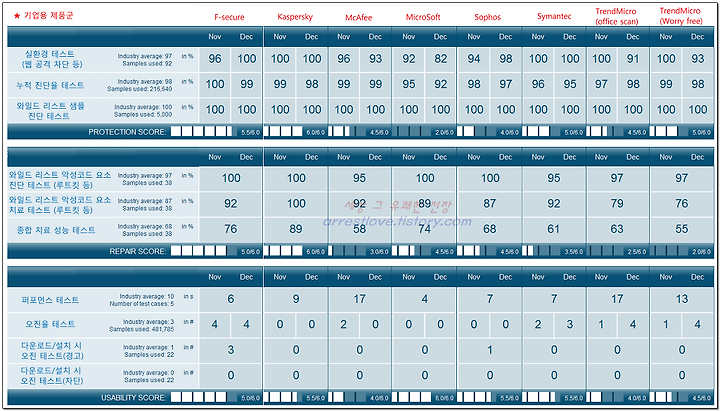
Task: Click the Sophos column header
Action: point(488,17)
